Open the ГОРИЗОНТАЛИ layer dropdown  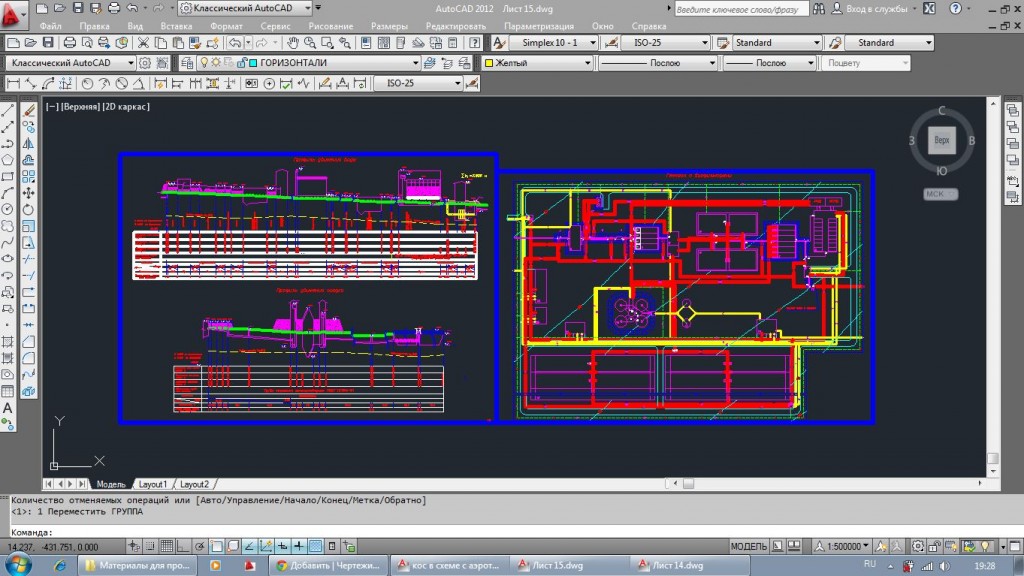(x=415, y=63)
